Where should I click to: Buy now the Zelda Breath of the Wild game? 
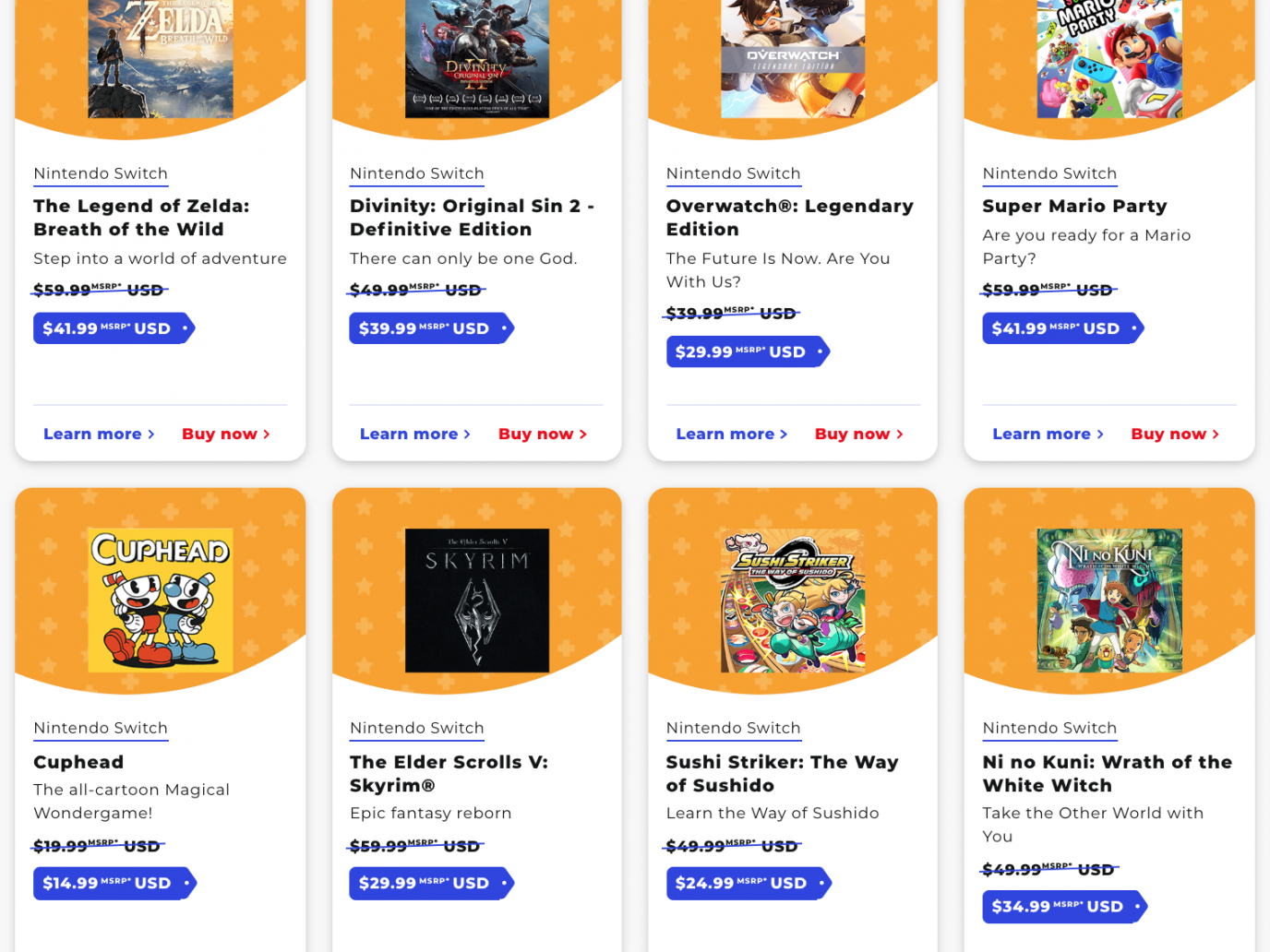coord(225,434)
